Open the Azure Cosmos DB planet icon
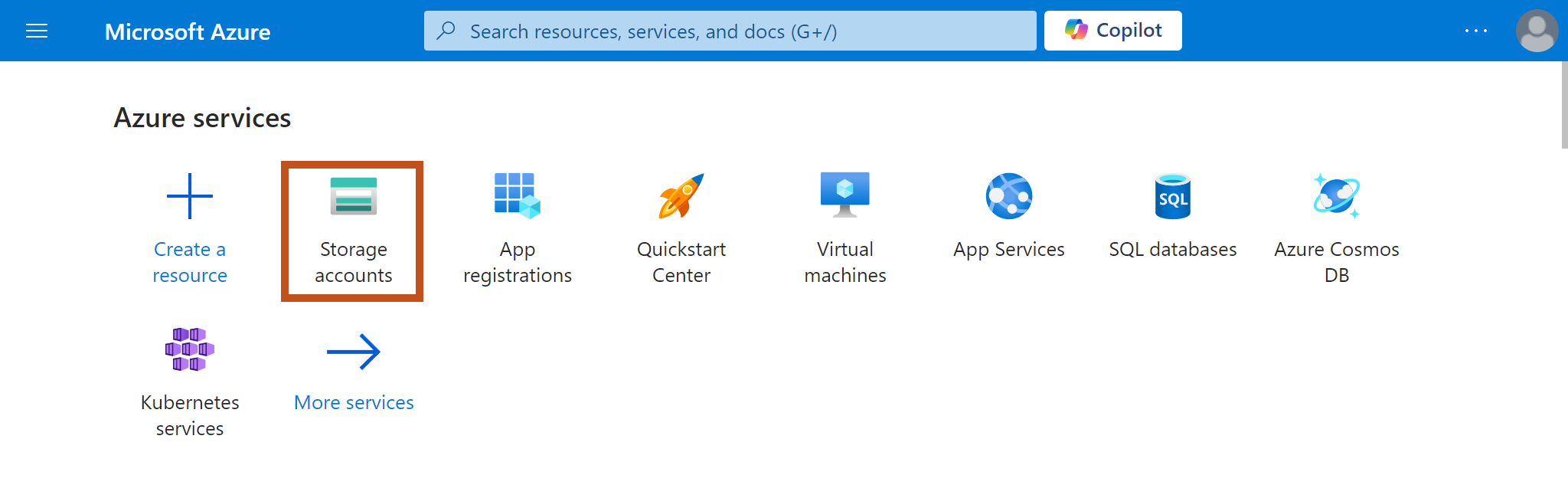Viewport: 1568px width, 498px height. pos(1336,196)
